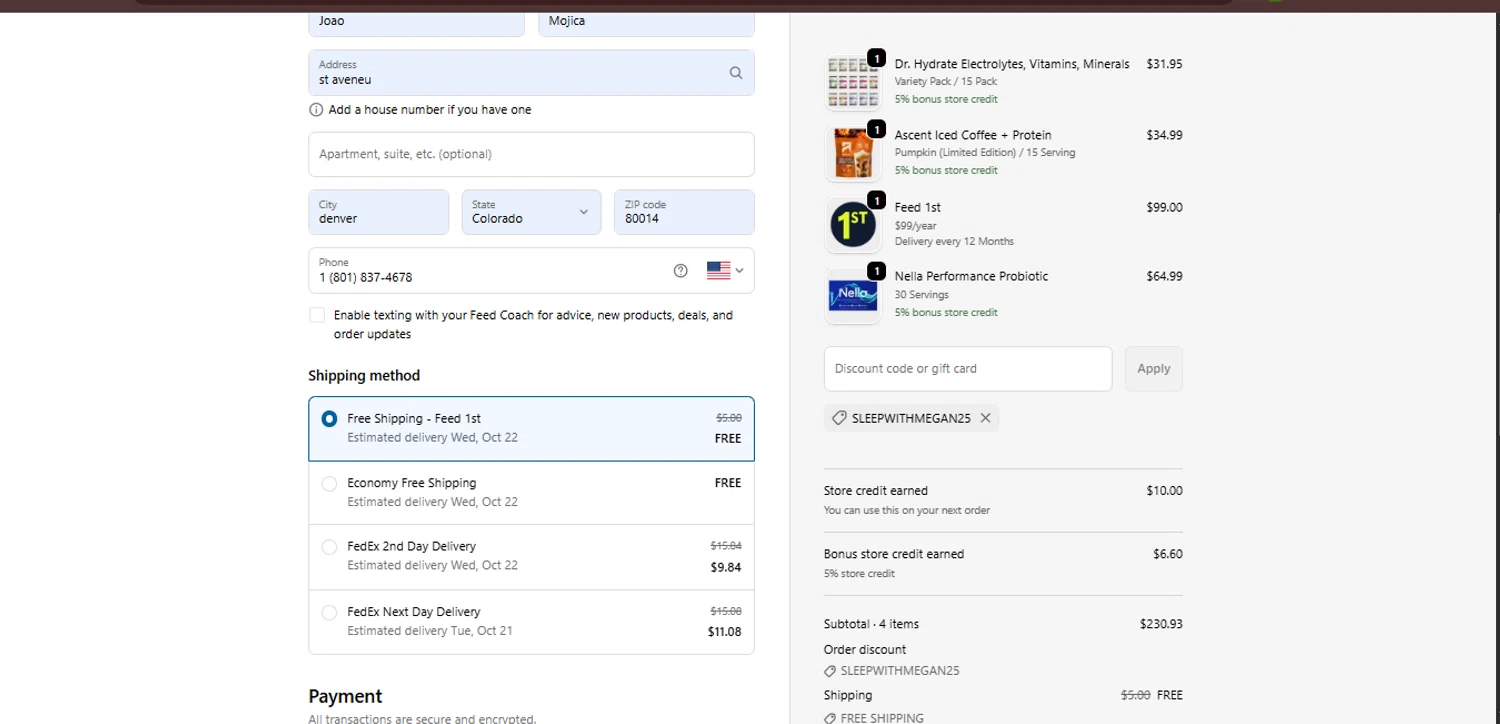Select FedEx Next Day Delivery option
The height and width of the screenshot is (724, 1500).
531,622
